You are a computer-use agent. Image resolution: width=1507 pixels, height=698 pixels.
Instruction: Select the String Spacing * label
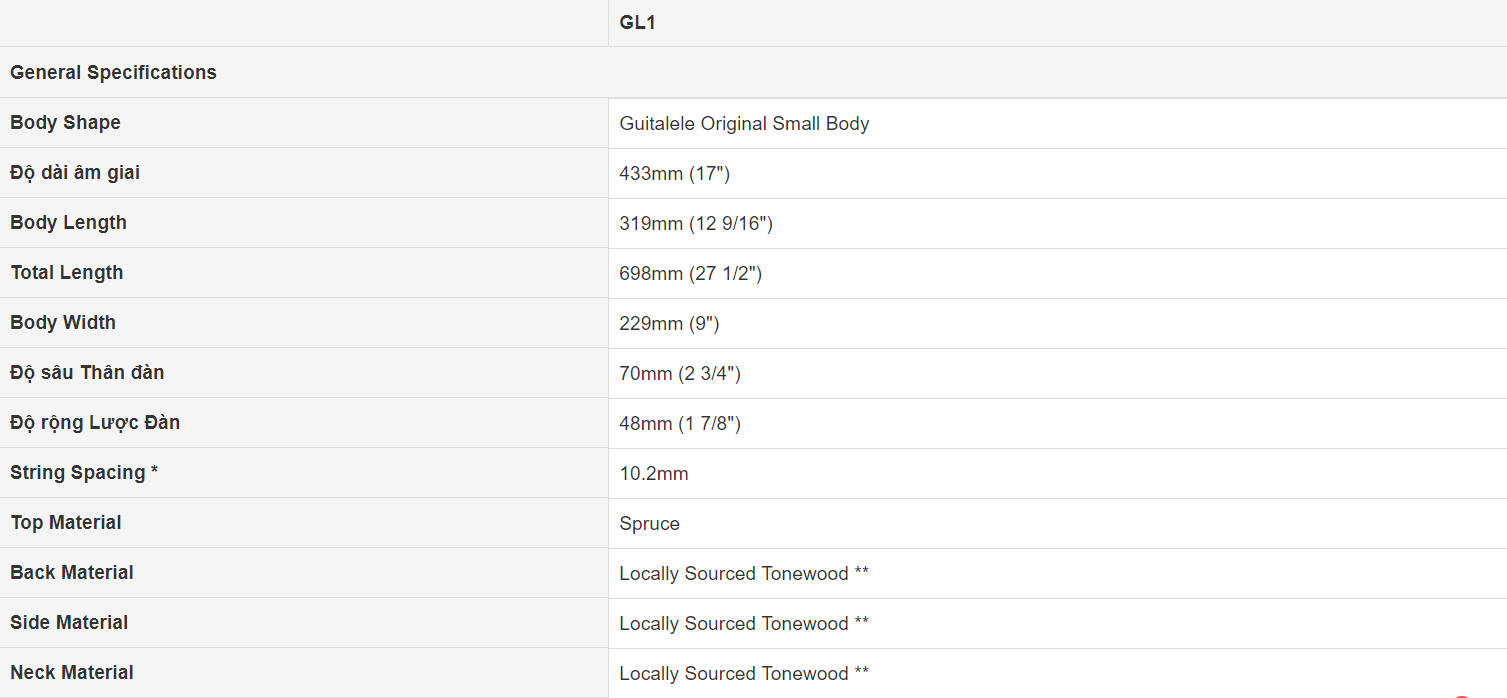click(84, 472)
